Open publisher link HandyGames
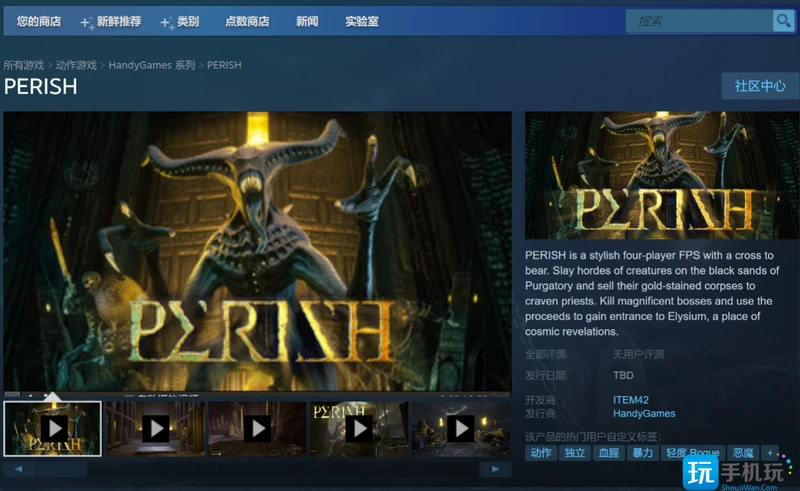This screenshot has height=491, width=800. pyautogui.click(x=644, y=413)
